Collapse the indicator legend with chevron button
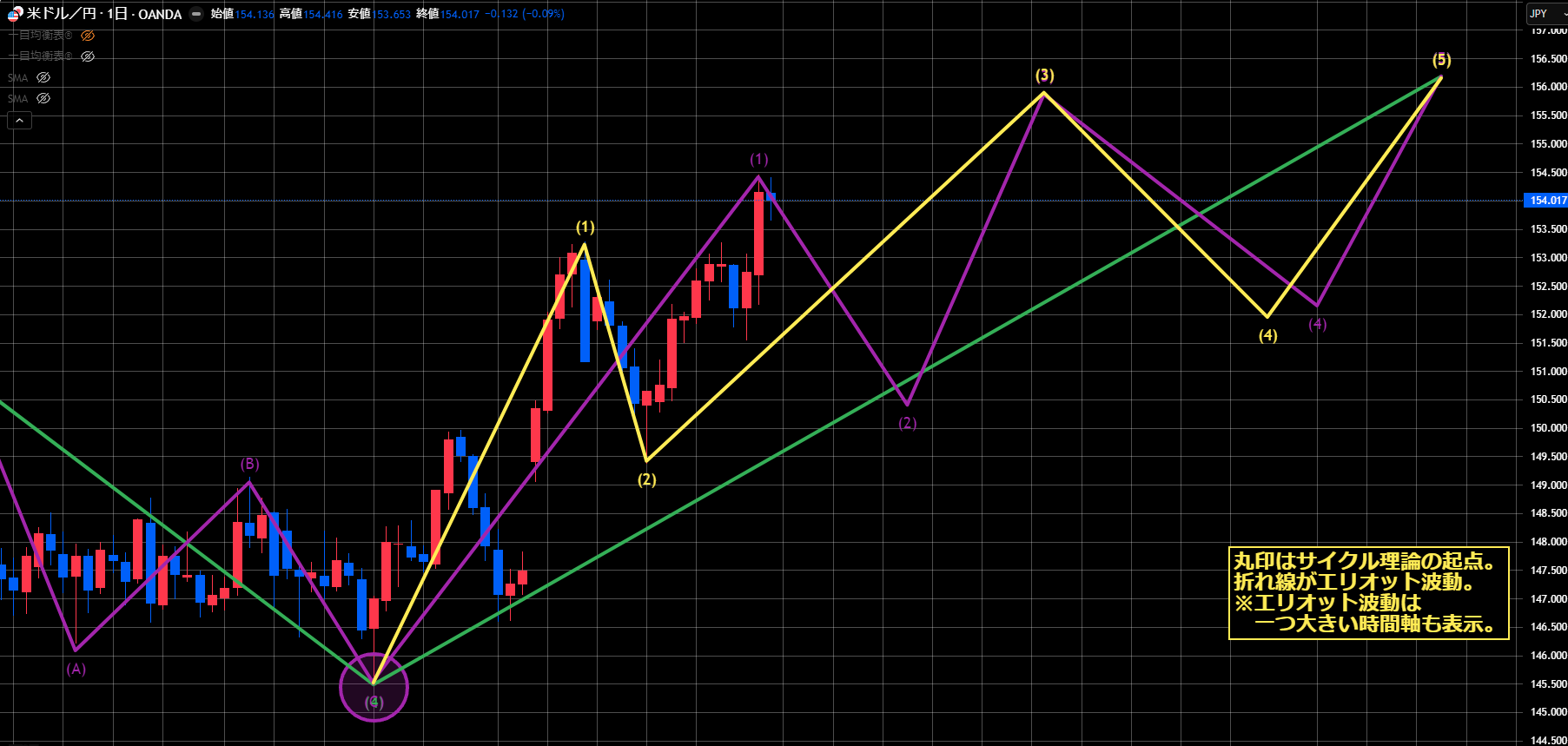Viewport: 1568px width, 746px height. coord(19,120)
